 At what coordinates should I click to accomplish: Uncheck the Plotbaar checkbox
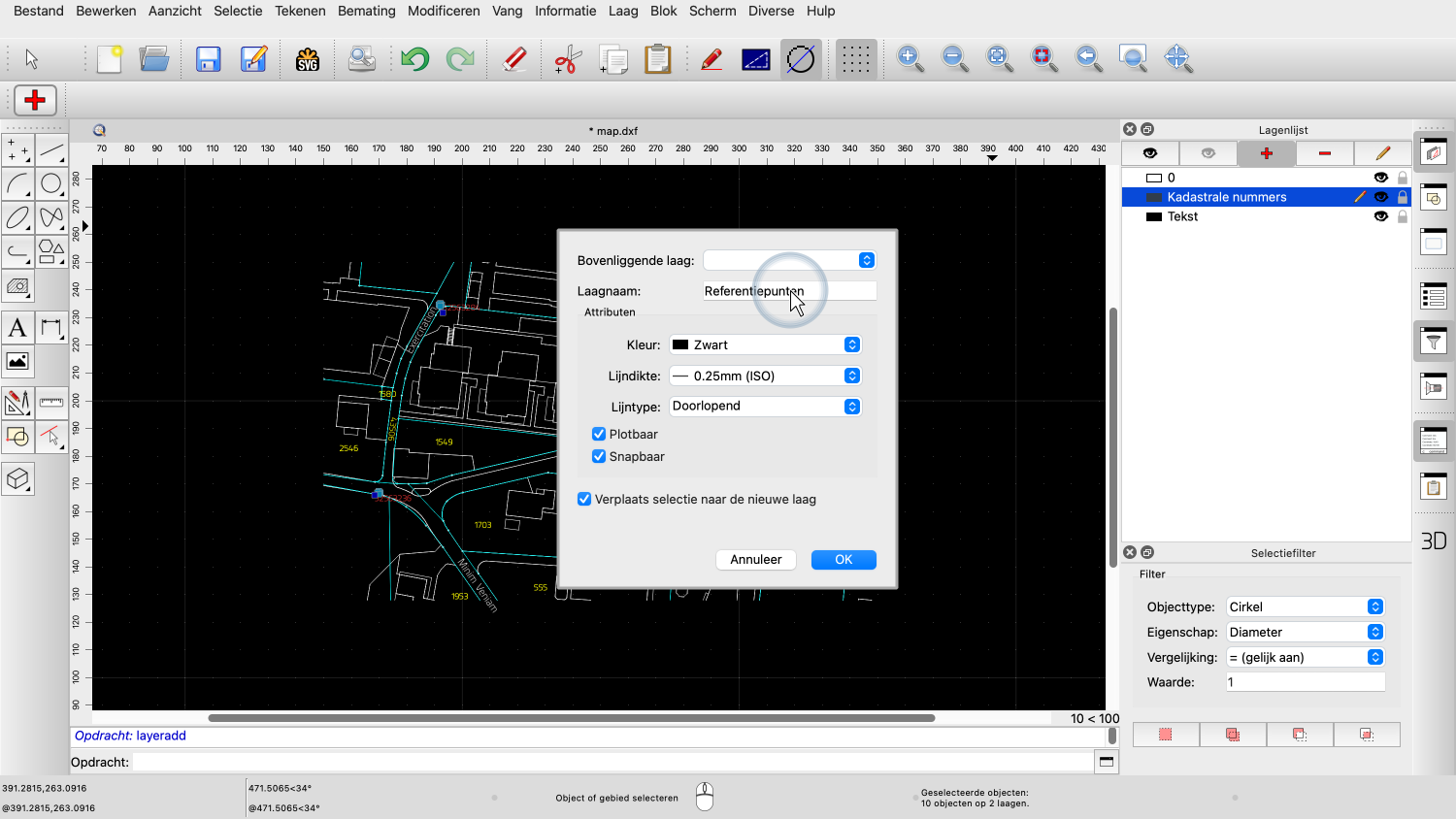pos(599,435)
